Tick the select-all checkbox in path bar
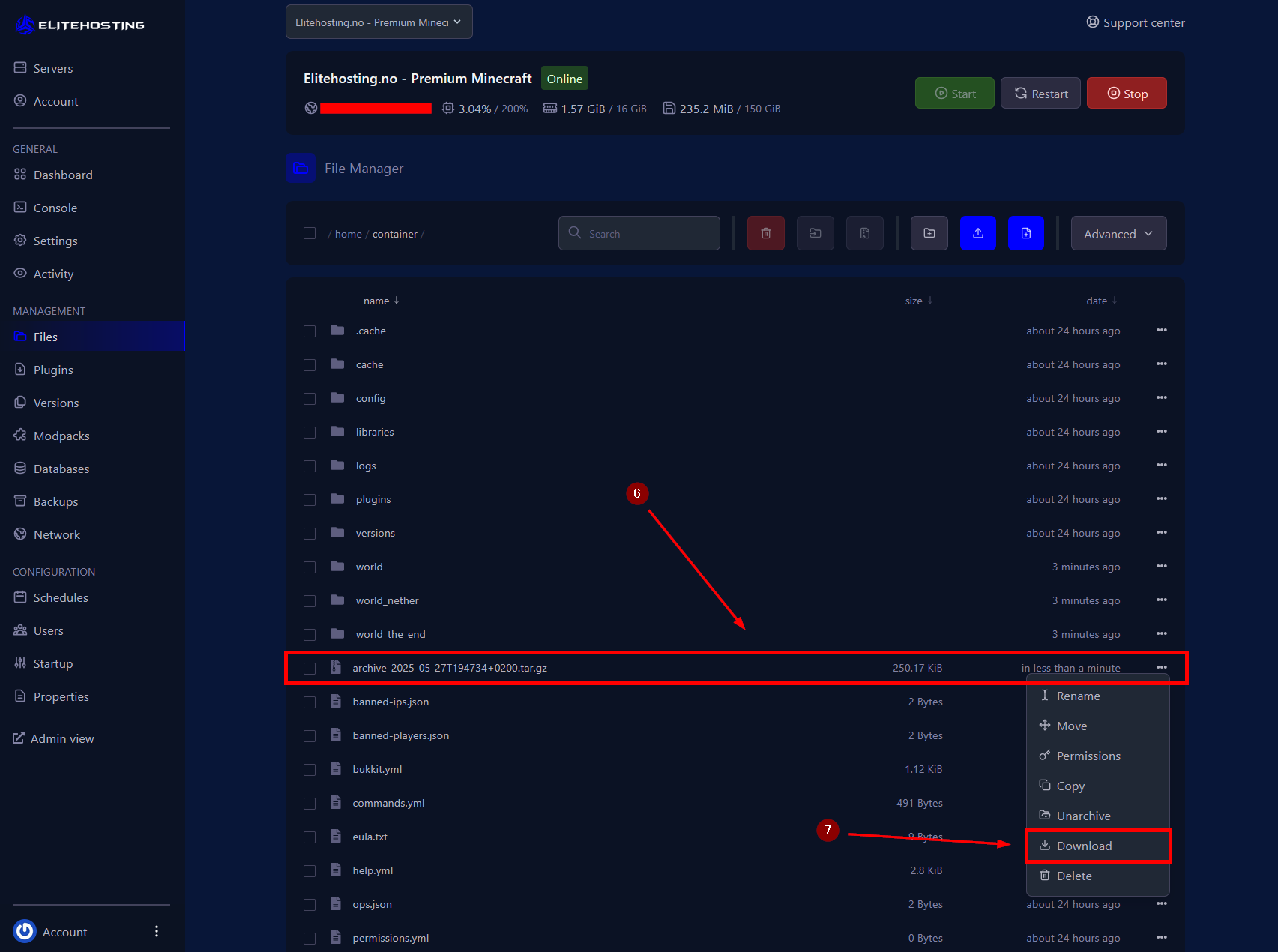The image size is (1278, 952). (x=310, y=233)
